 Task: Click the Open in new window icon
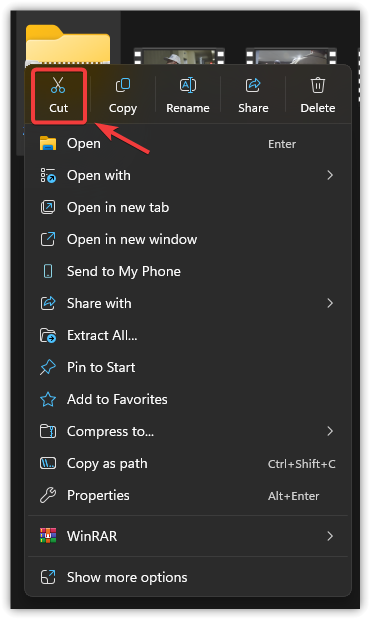coord(48,239)
